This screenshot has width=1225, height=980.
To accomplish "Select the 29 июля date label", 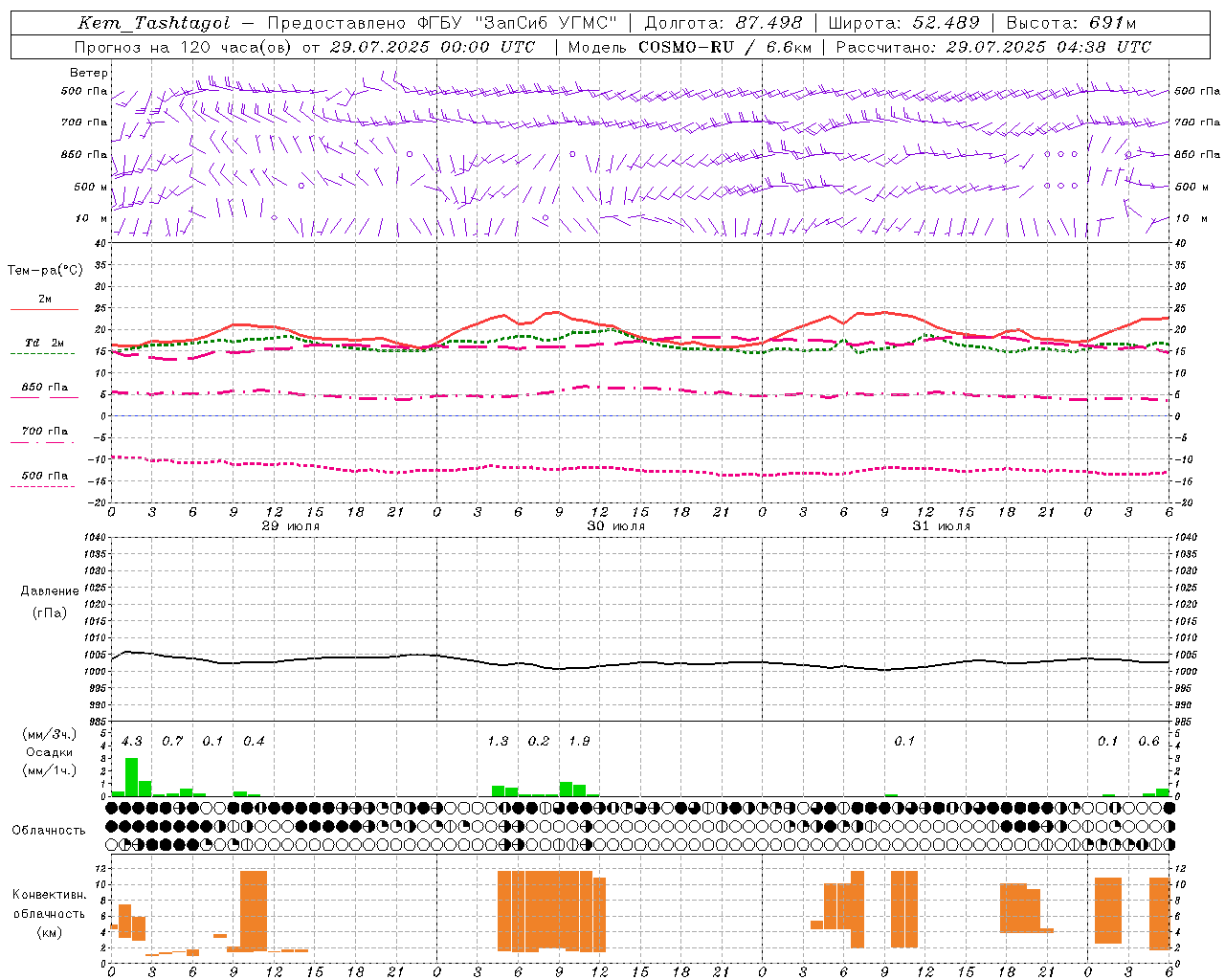I will [x=291, y=526].
